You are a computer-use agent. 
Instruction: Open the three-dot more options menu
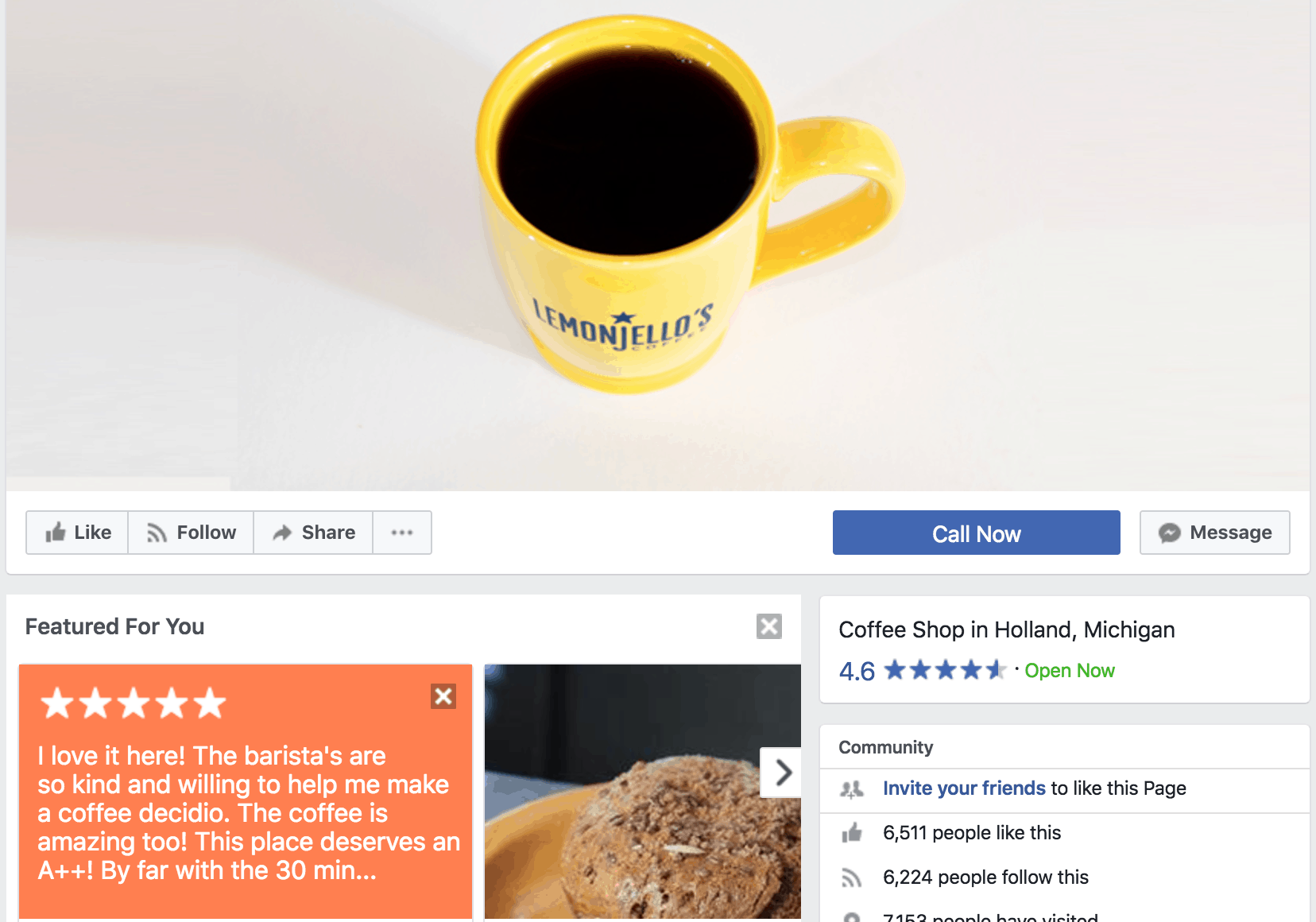402,533
